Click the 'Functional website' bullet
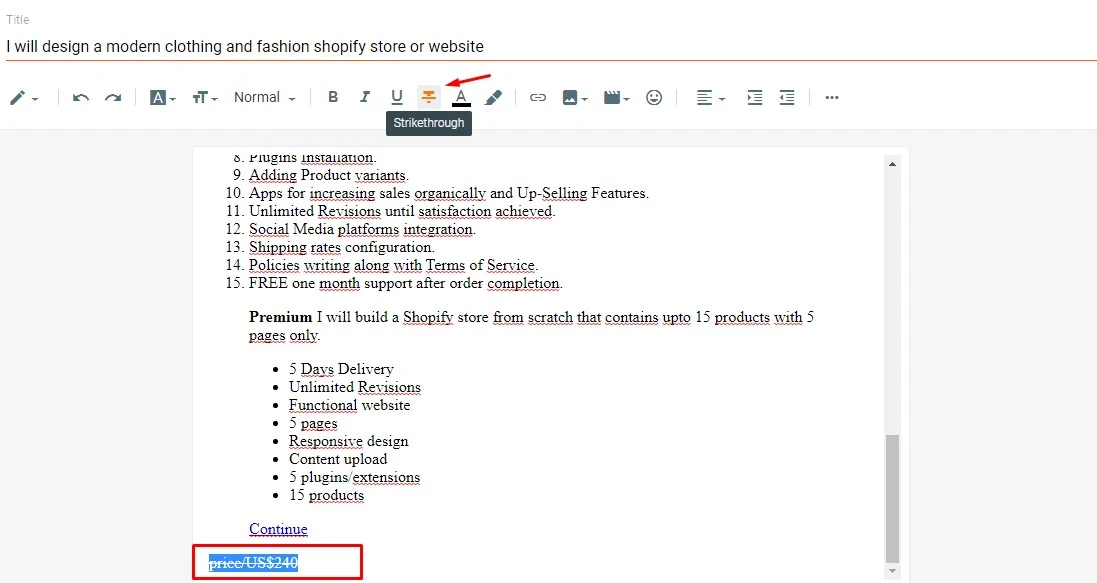The width and height of the screenshot is (1097, 583). [349, 405]
